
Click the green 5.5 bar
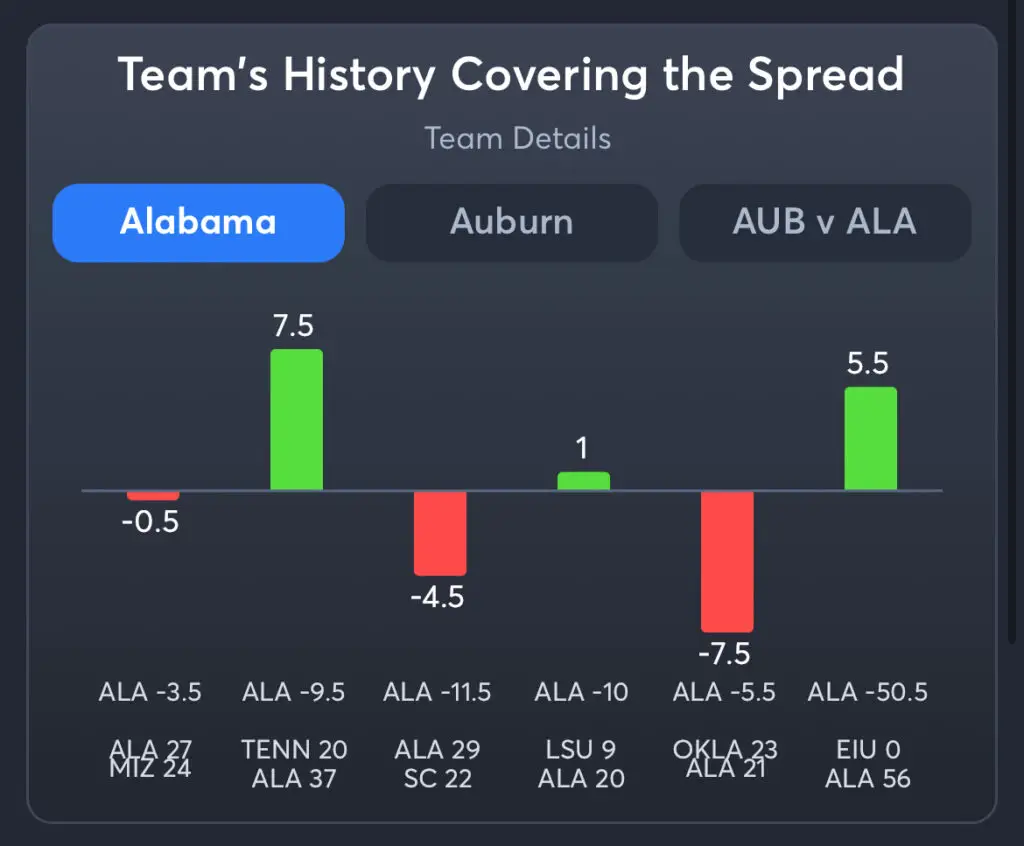869,438
